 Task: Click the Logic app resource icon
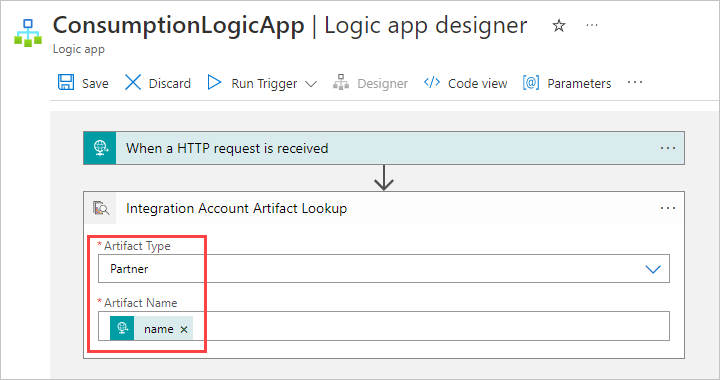(28, 33)
